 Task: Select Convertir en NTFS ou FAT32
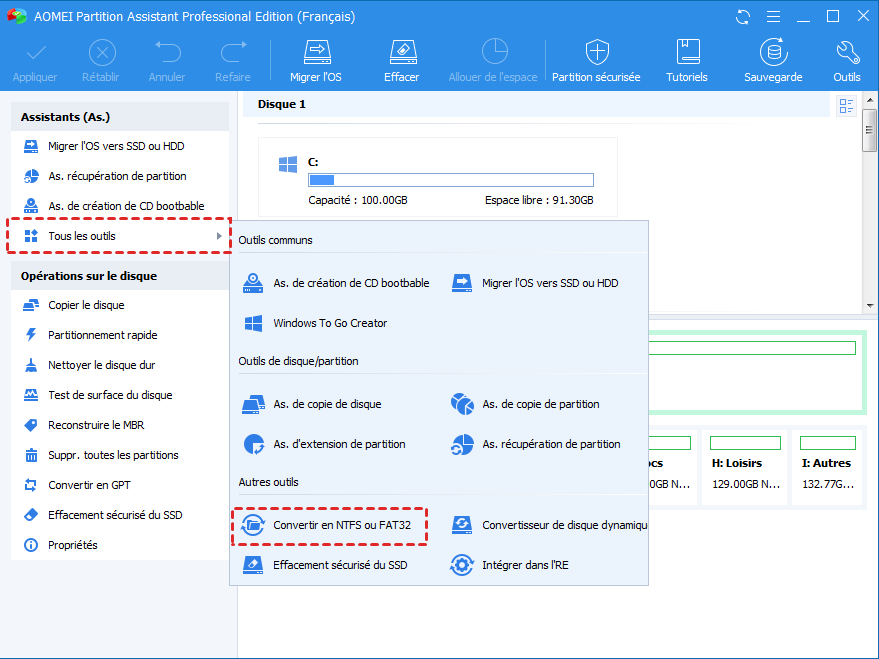[330, 526]
